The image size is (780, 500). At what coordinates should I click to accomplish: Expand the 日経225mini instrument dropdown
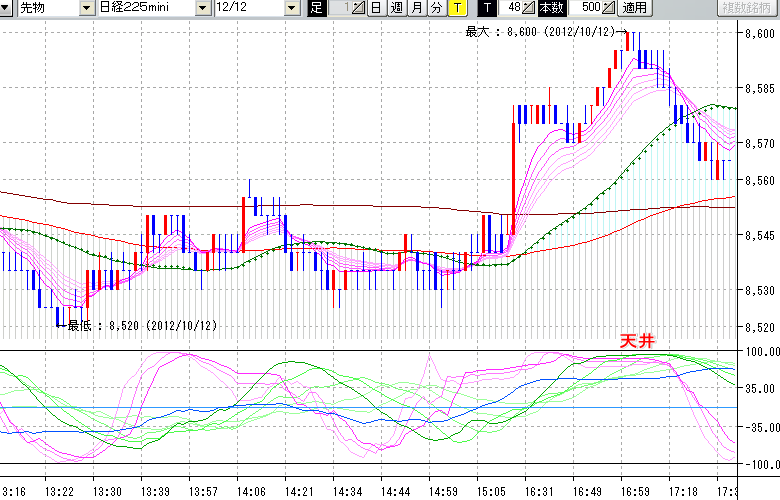(204, 8)
